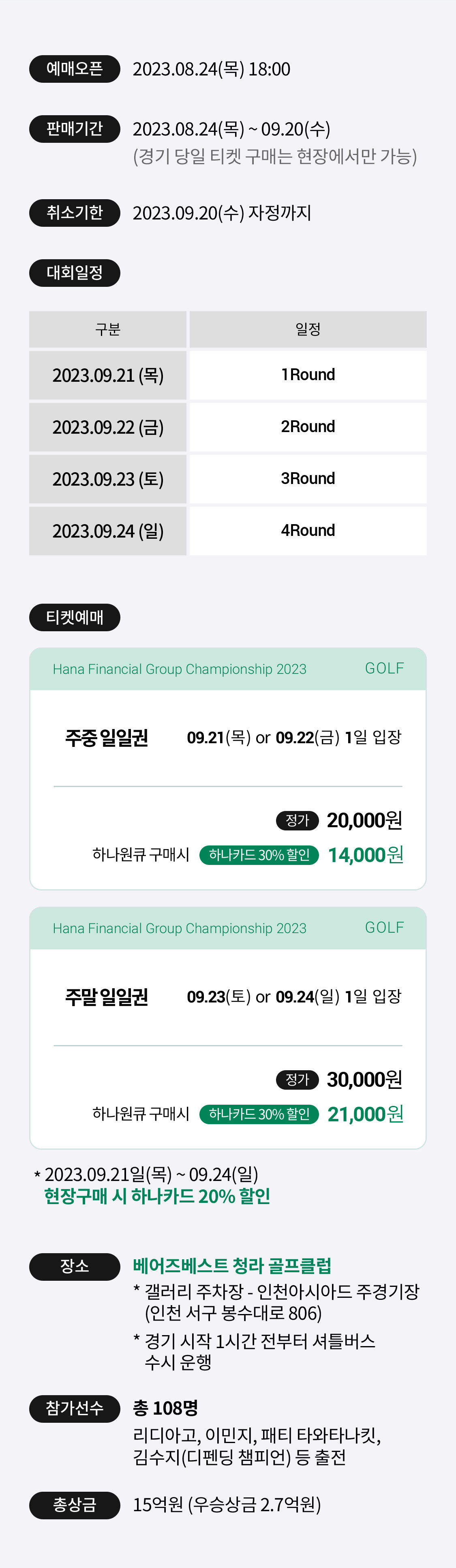Click the 4Round schedule cell
Viewport: 456px width, 1568px height.
[x=308, y=531]
